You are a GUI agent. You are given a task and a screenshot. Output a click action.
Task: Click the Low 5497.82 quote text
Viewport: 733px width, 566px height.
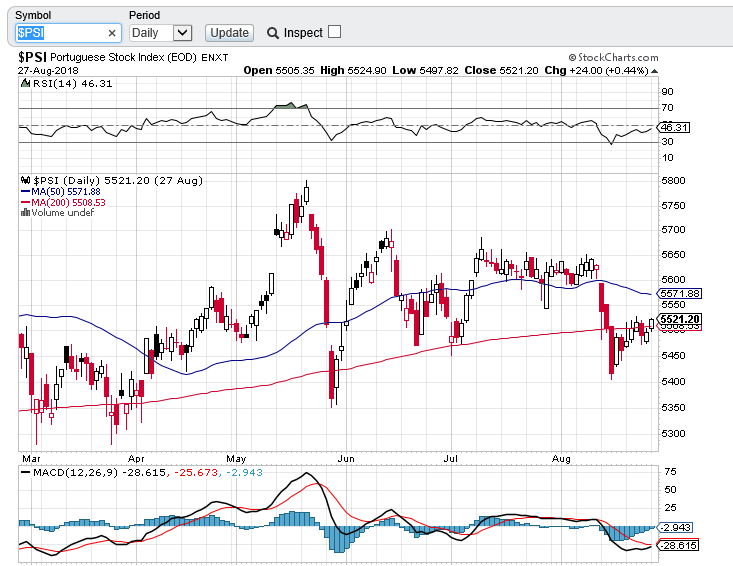(x=425, y=71)
